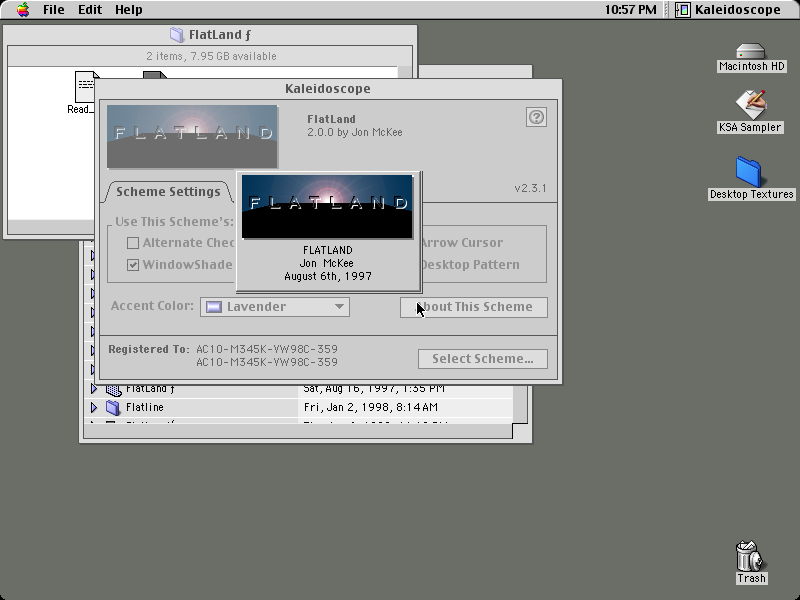The width and height of the screenshot is (800, 600).
Task: Open the Apple menu
Action: coord(23,10)
